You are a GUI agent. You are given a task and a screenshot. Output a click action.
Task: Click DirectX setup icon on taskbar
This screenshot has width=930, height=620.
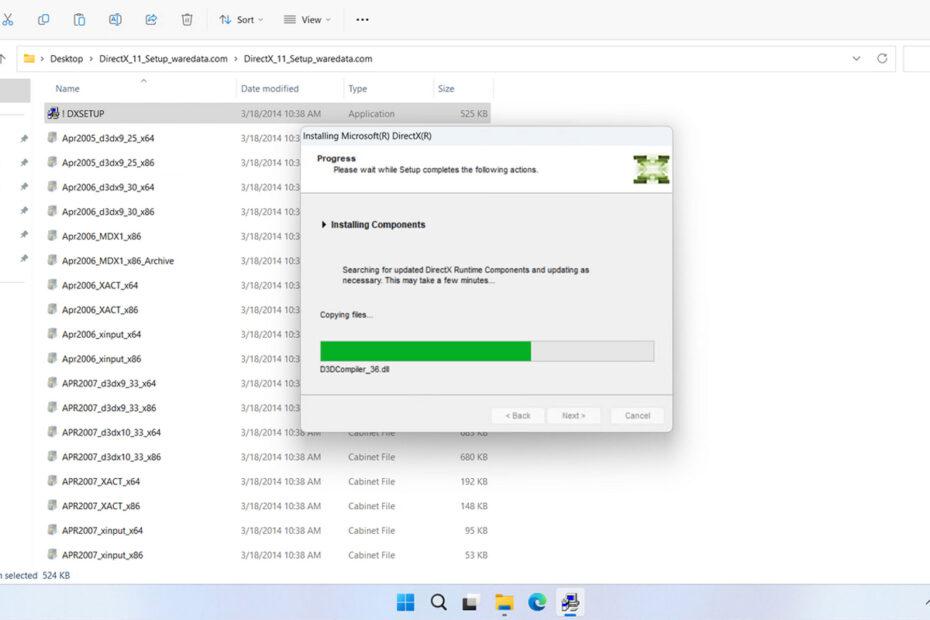570,602
